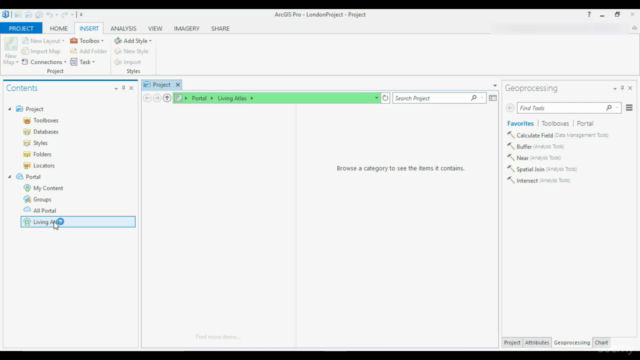
Task: Select the Toolboxes tab in Geoprocessing
Action: click(555, 123)
